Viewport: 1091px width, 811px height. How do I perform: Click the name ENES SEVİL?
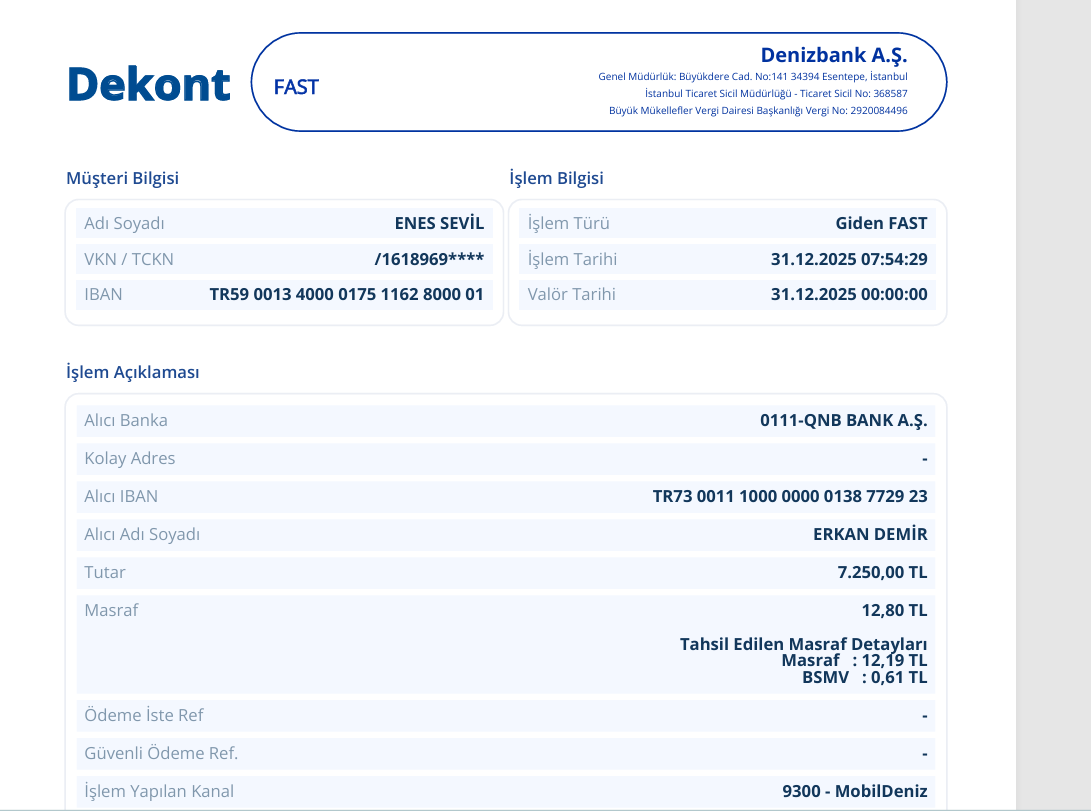439,223
